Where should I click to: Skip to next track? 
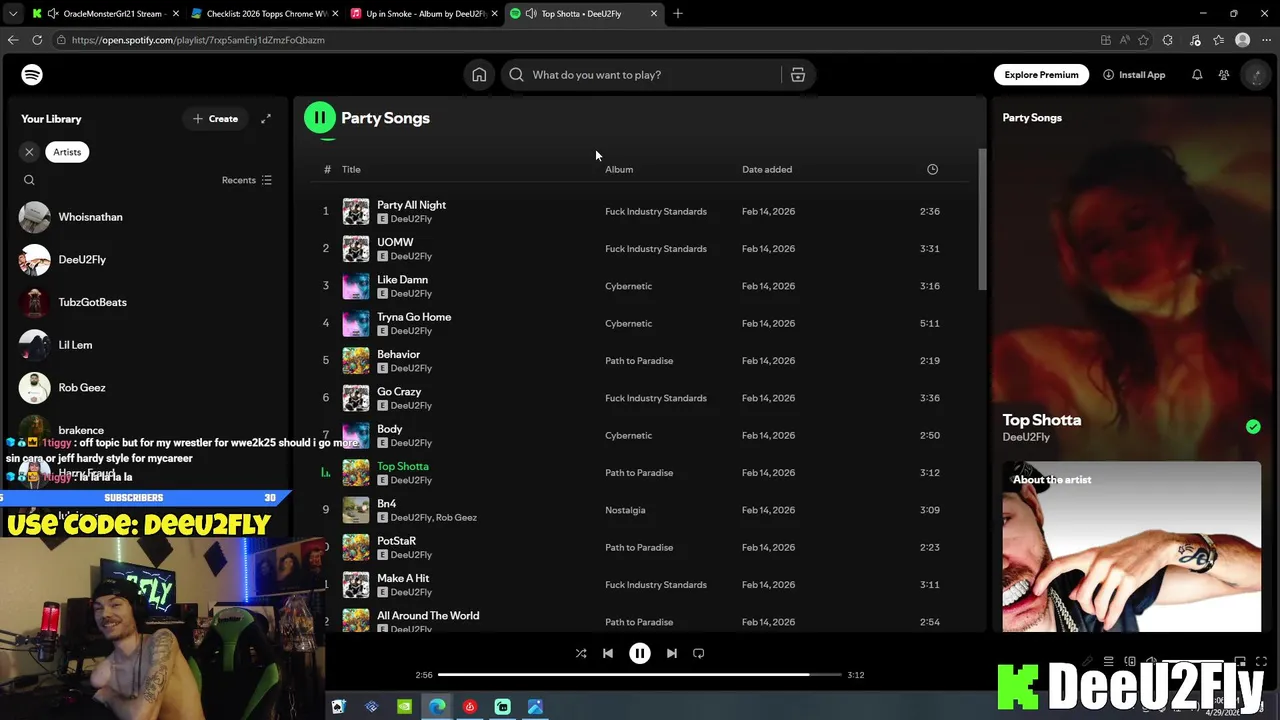[x=672, y=653]
